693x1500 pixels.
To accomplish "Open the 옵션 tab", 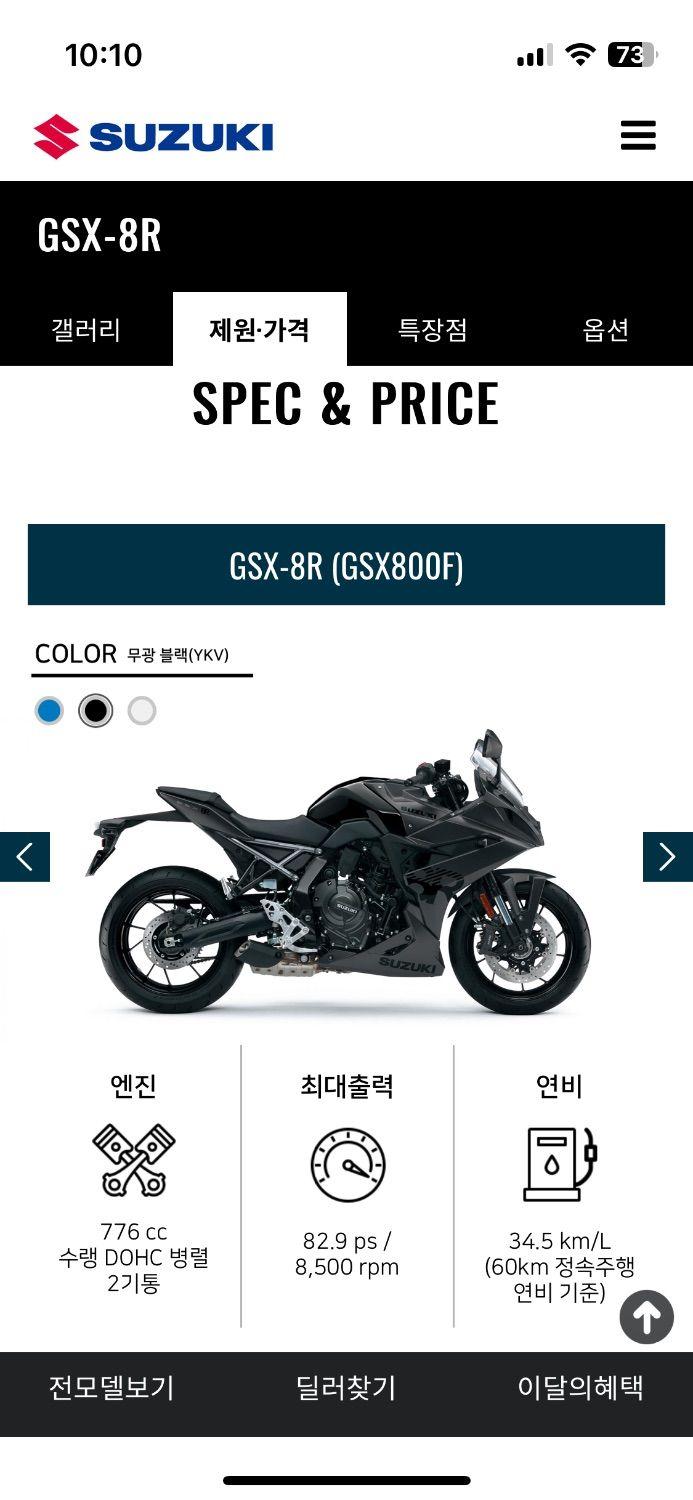I will point(606,329).
